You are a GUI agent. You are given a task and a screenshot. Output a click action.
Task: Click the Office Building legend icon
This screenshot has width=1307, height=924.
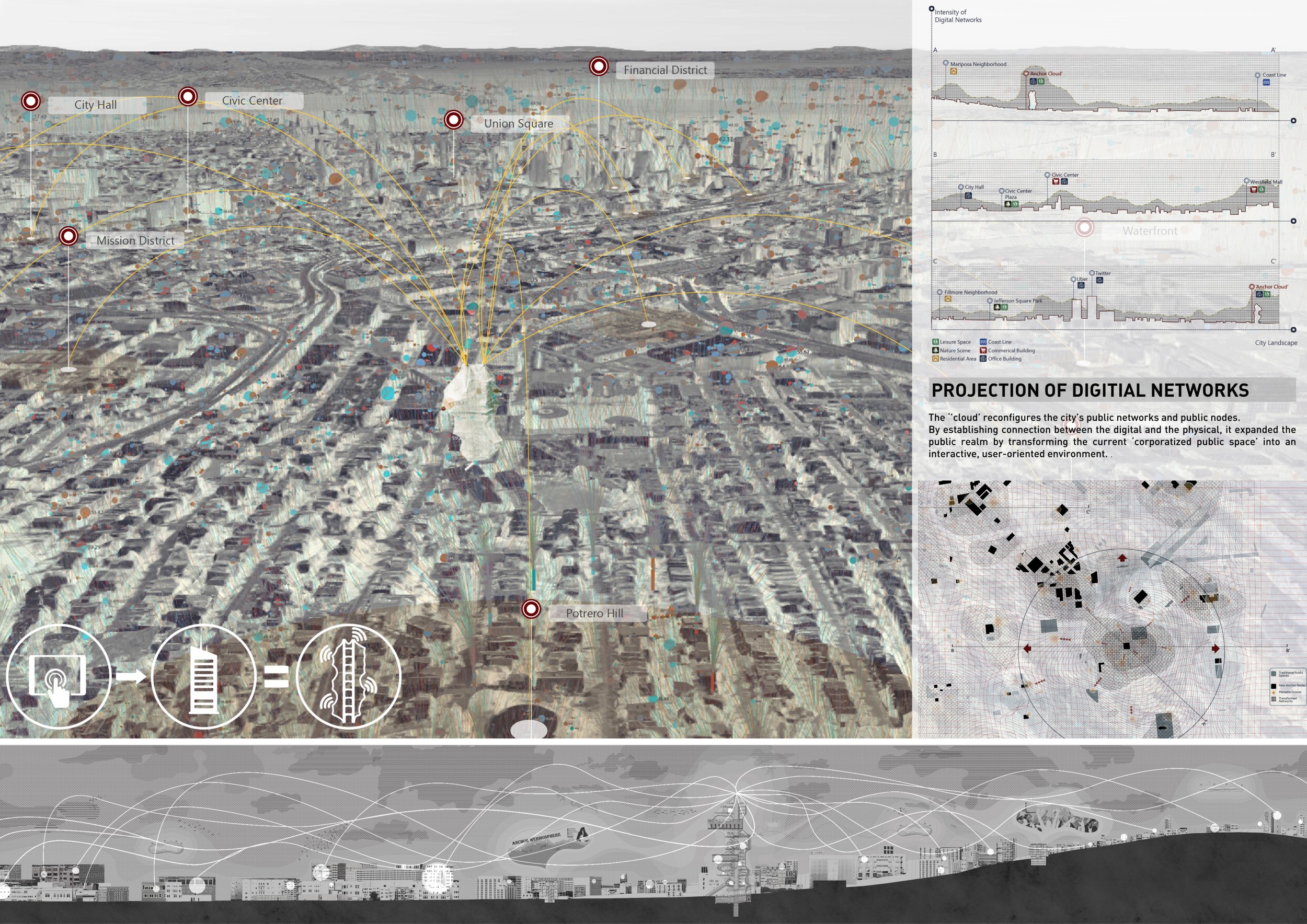click(983, 359)
